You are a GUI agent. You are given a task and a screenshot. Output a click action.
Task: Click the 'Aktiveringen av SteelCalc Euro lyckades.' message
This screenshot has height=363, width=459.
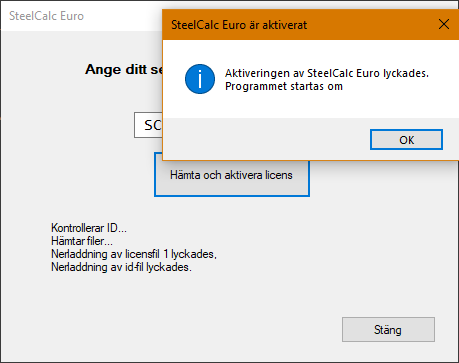(x=327, y=73)
